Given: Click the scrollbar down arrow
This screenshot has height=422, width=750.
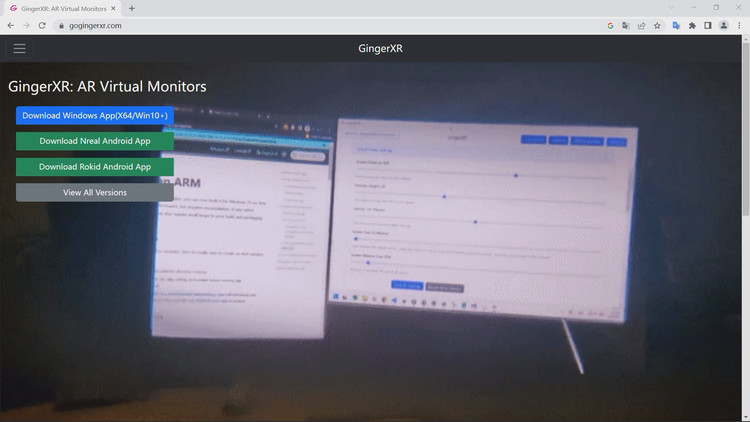Looking at the screenshot, I should pyautogui.click(x=746, y=418).
